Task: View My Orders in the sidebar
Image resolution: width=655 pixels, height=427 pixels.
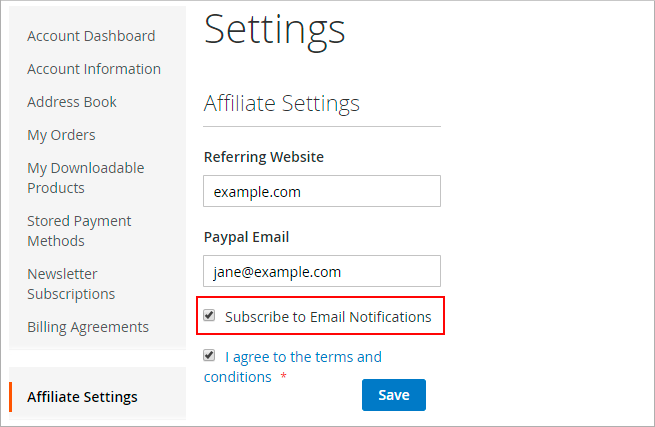Action: 62,135
